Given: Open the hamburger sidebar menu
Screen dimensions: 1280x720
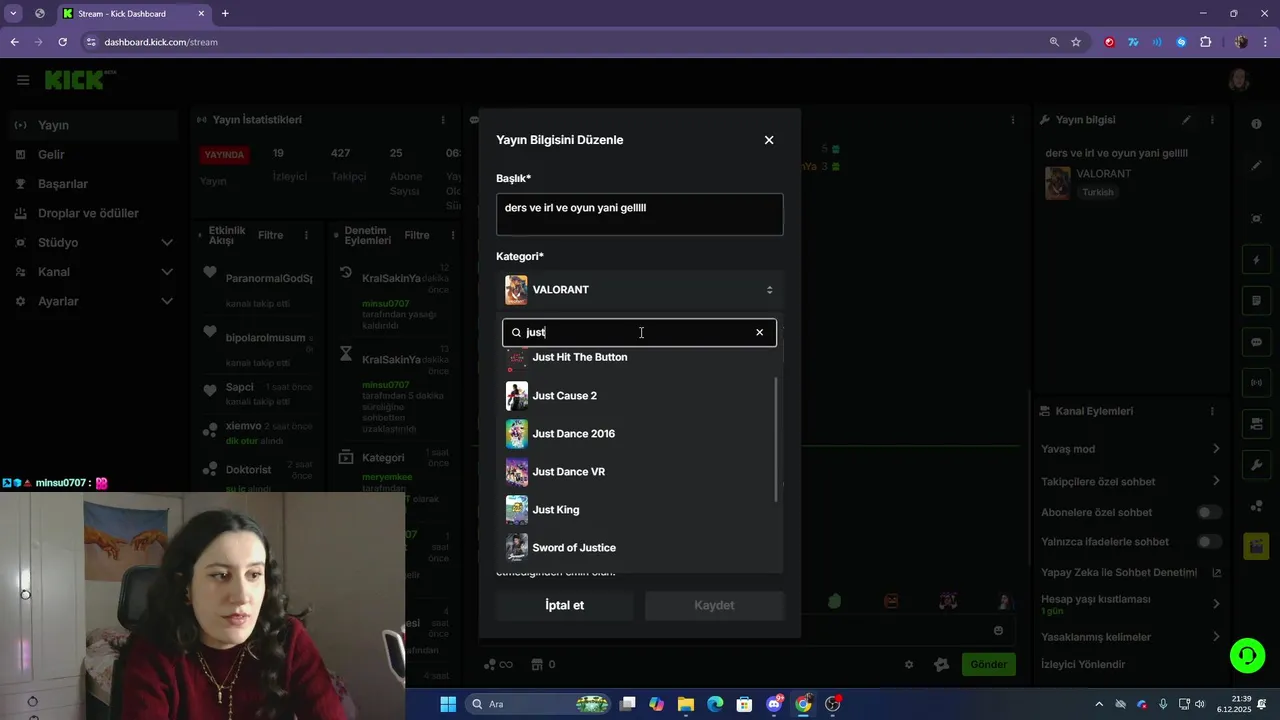Looking at the screenshot, I should coord(23,80).
